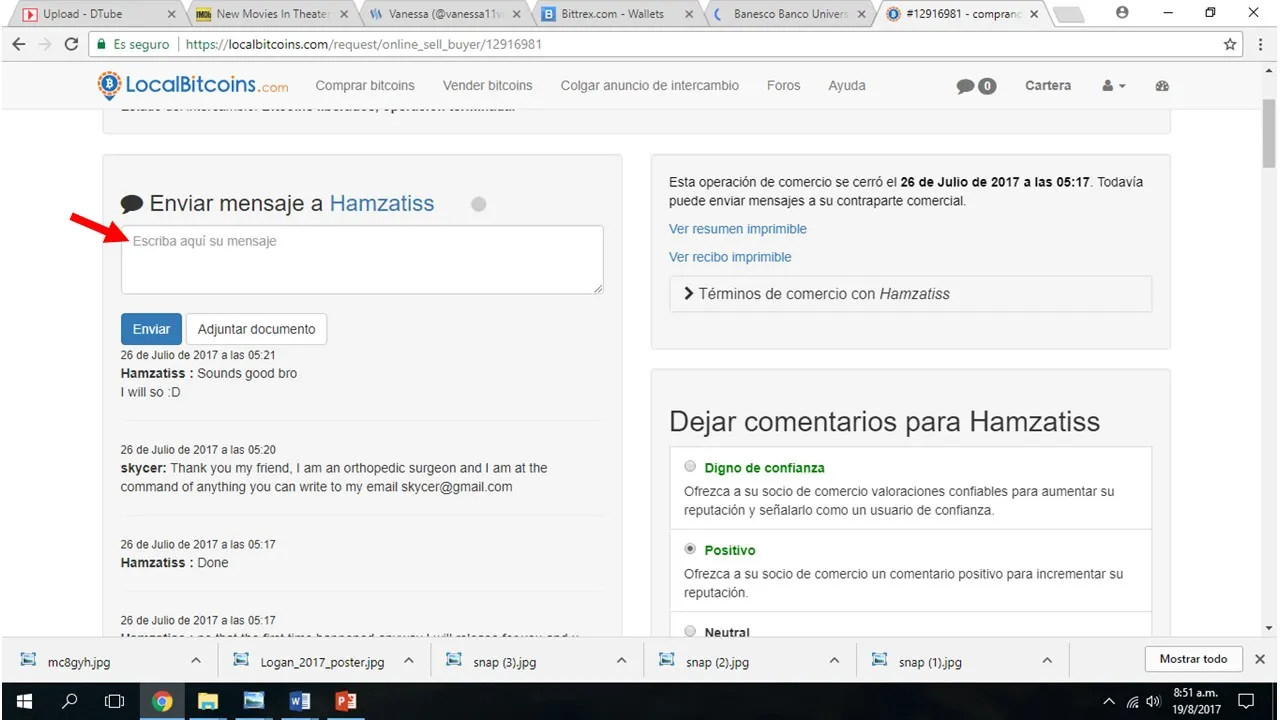Click the browser address bar URL
This screenshot has height=720, width=1280.
tap(364, 45)
